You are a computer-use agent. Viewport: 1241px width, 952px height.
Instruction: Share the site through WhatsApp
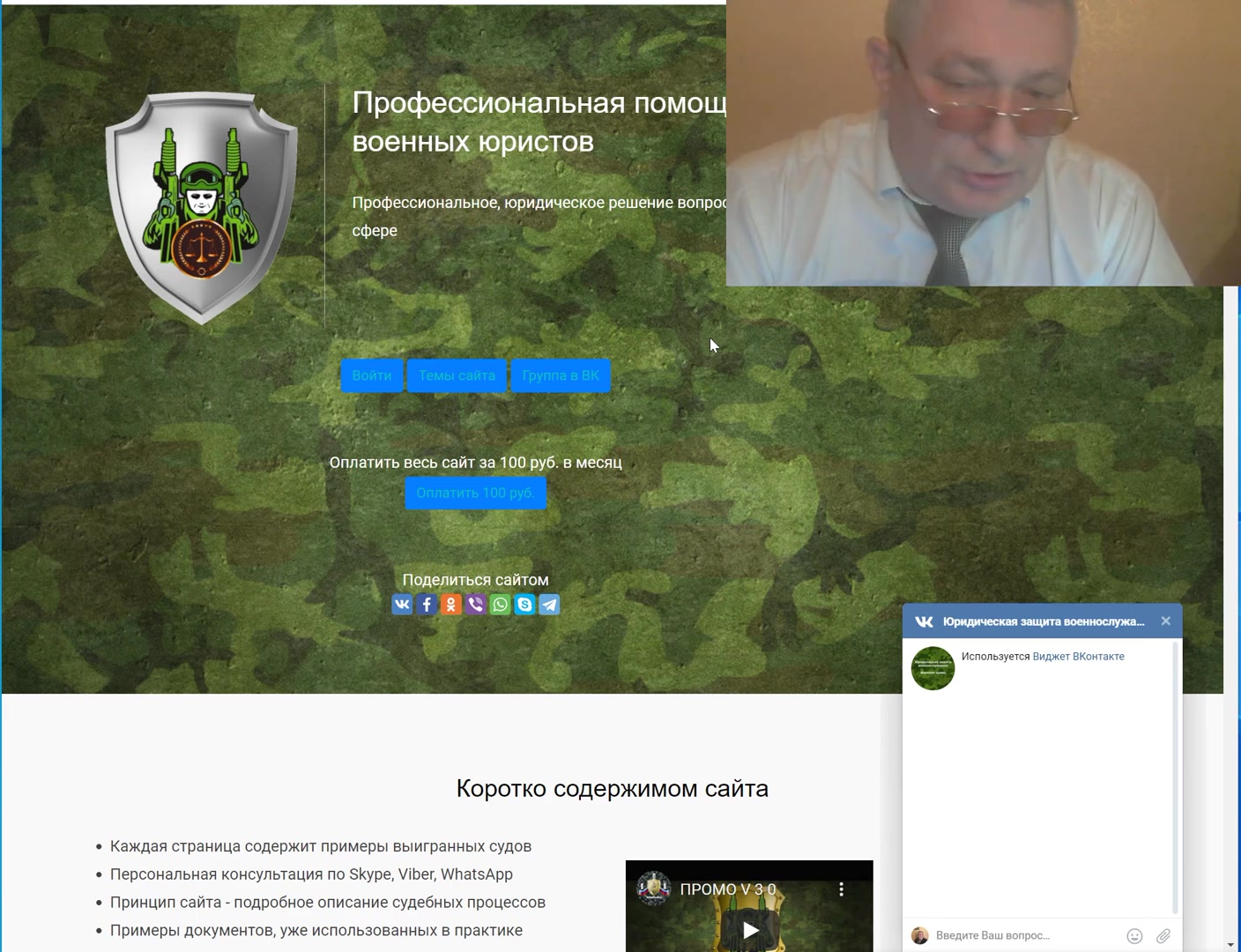[x=501, y=605]
